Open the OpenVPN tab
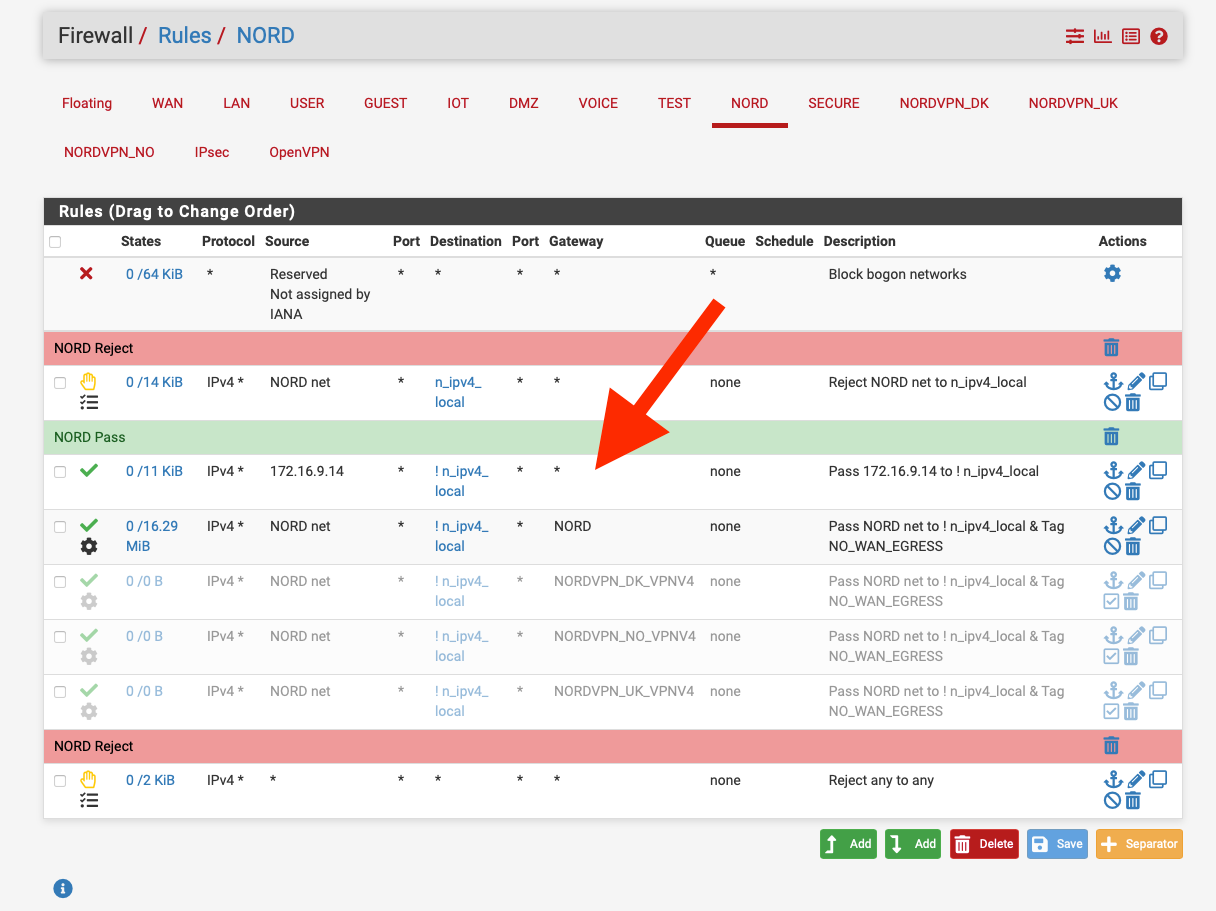Image resolution: width=1216 pixels, height=911 pixels. 299,152
